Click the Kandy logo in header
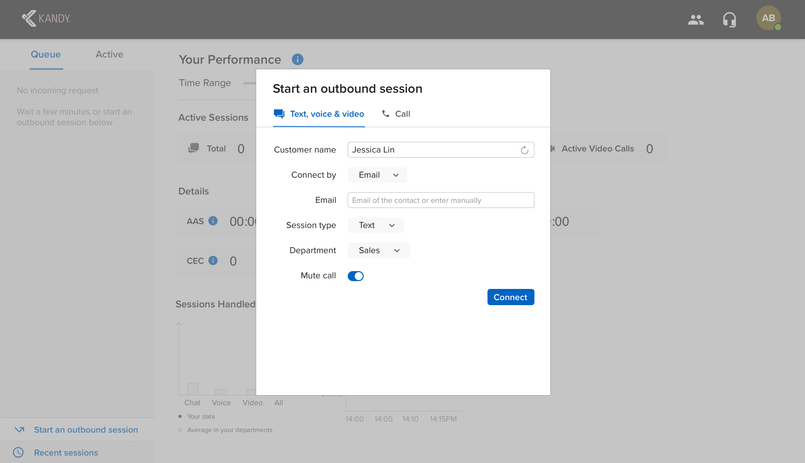Image resolution: width=805 pixels, height=463 pixels. (x=46, y=18)
